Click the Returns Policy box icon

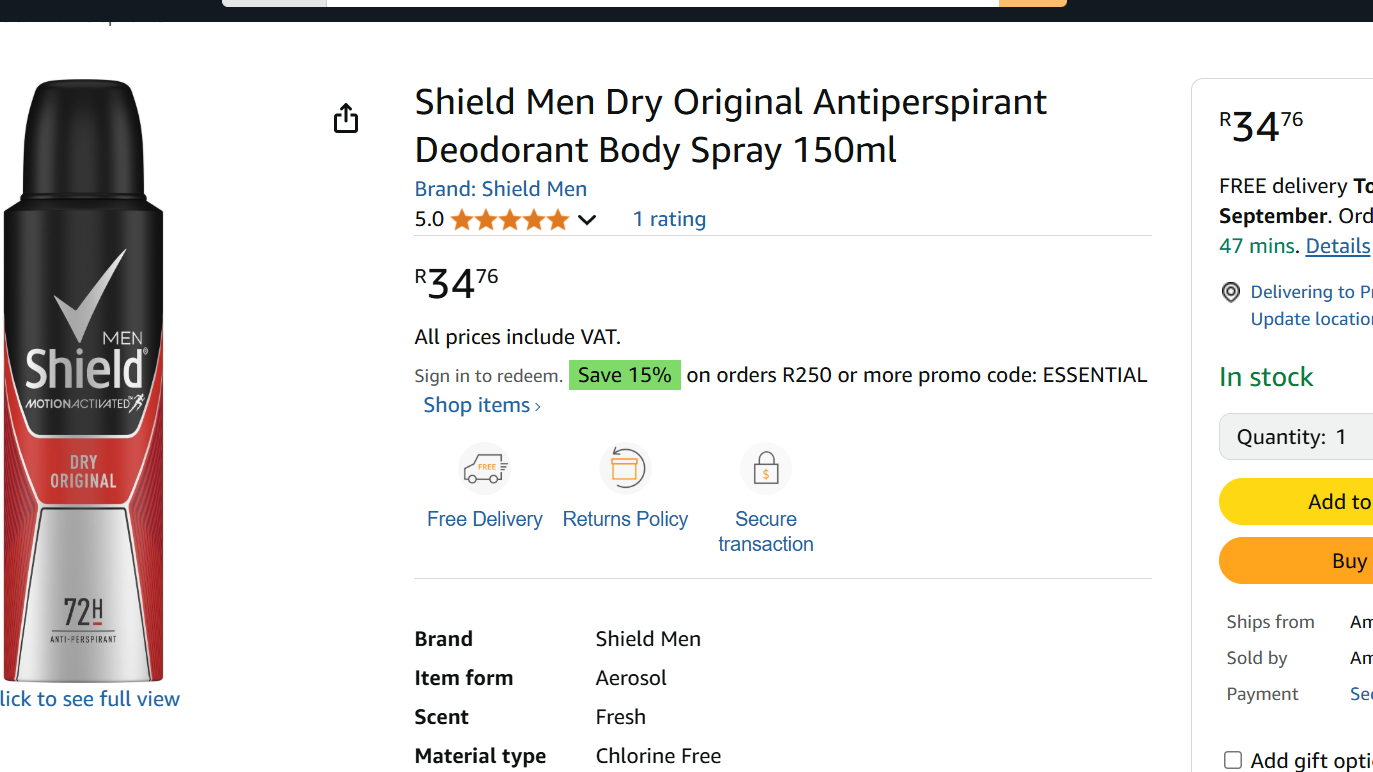pyautogui.click(x=625, y=468)
